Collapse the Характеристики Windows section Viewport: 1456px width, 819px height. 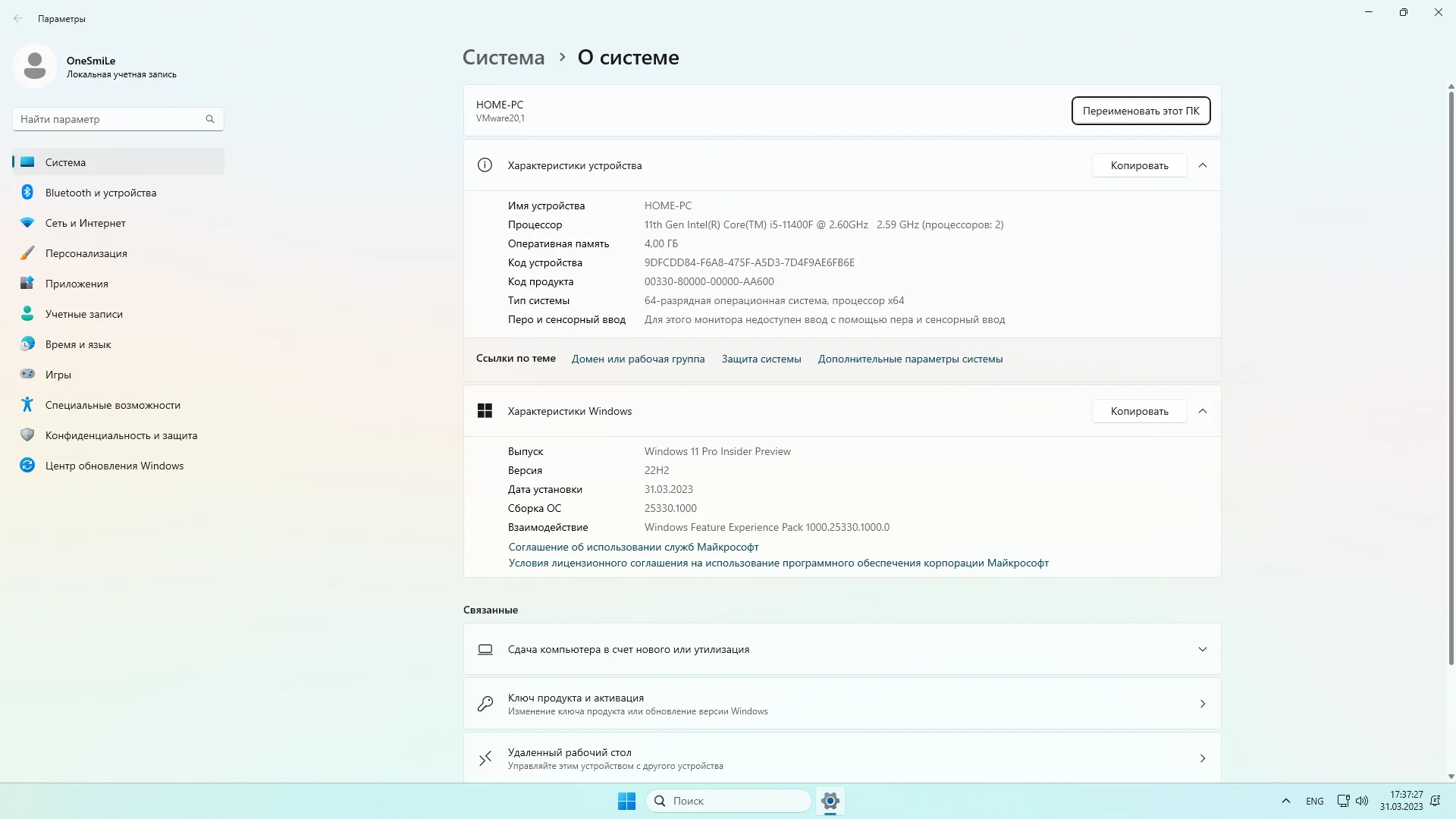click(1203, 411)
